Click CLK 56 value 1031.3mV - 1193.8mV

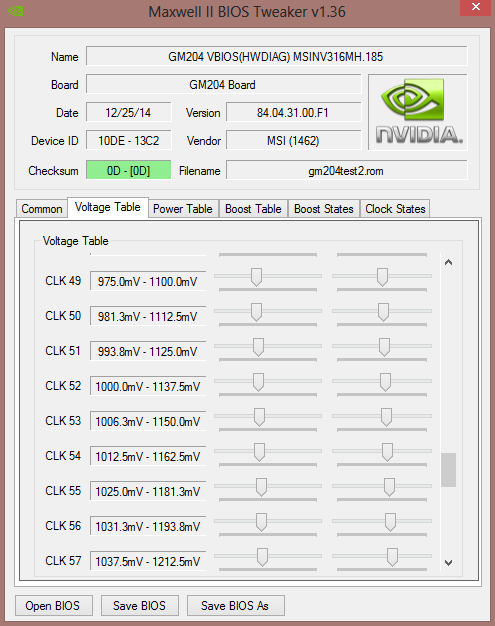point(148,527)
